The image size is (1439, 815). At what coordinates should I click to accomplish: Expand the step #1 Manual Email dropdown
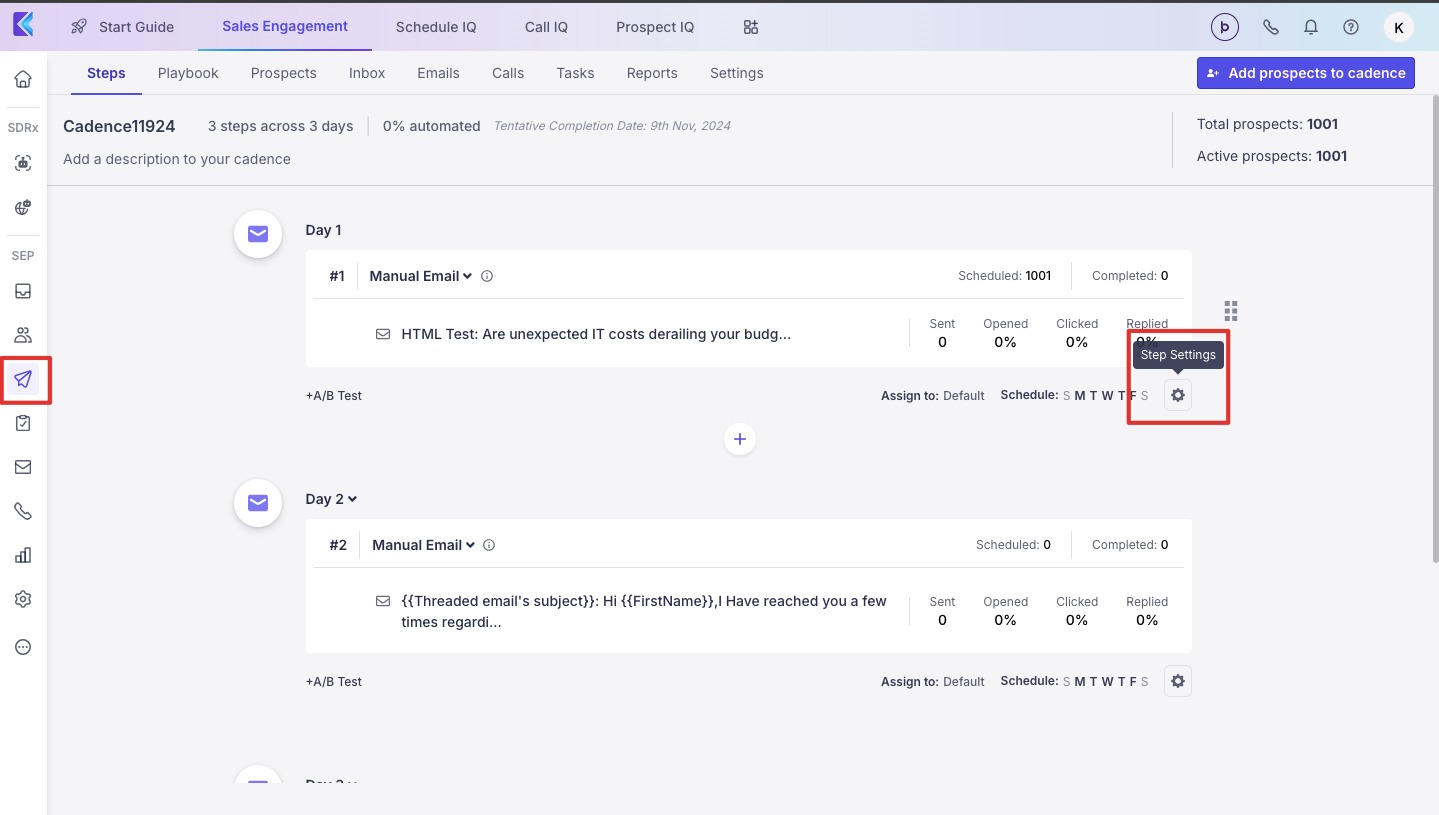pos(421,276)
